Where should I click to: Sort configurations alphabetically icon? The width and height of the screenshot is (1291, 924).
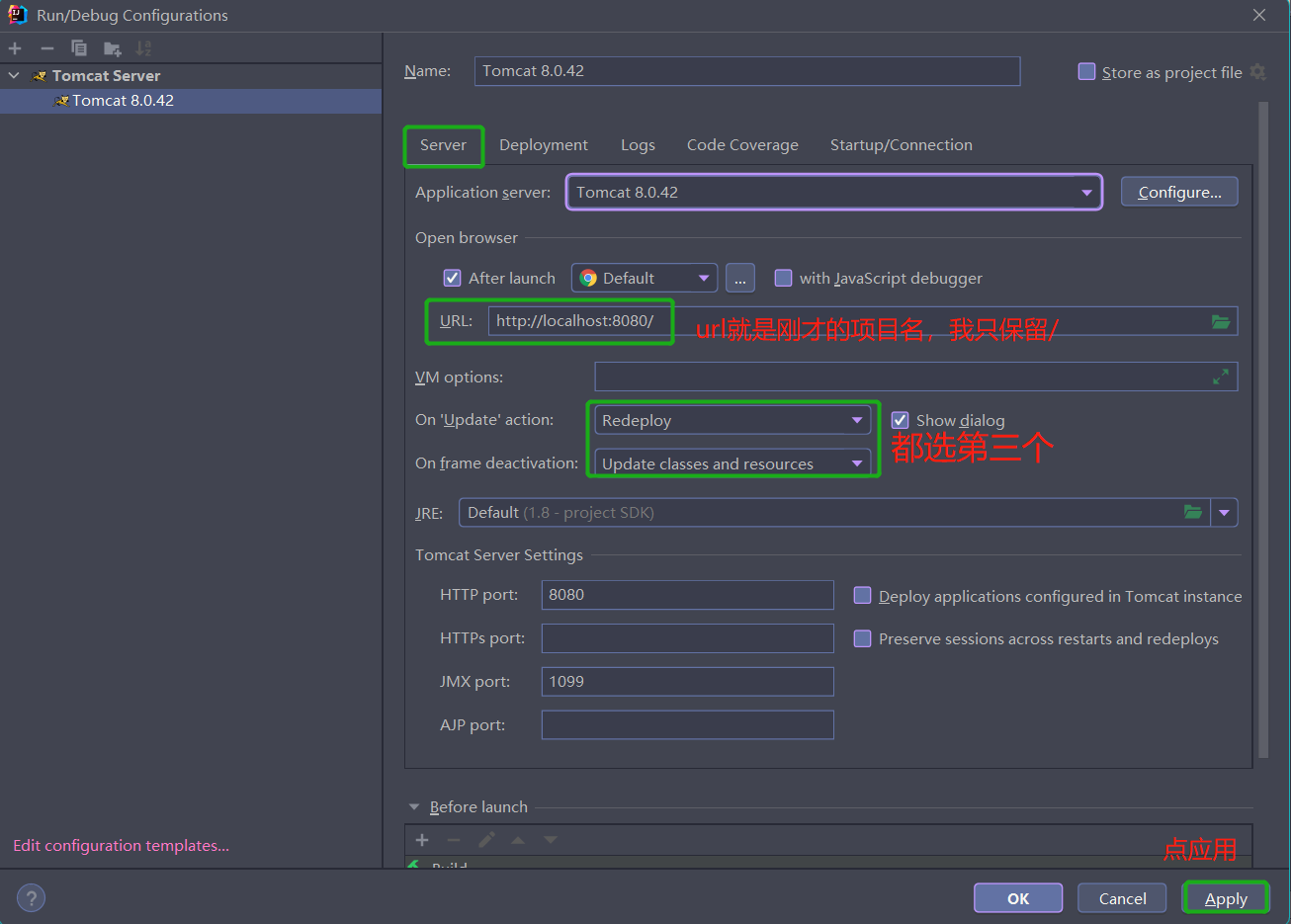click(x=144, y=48)
